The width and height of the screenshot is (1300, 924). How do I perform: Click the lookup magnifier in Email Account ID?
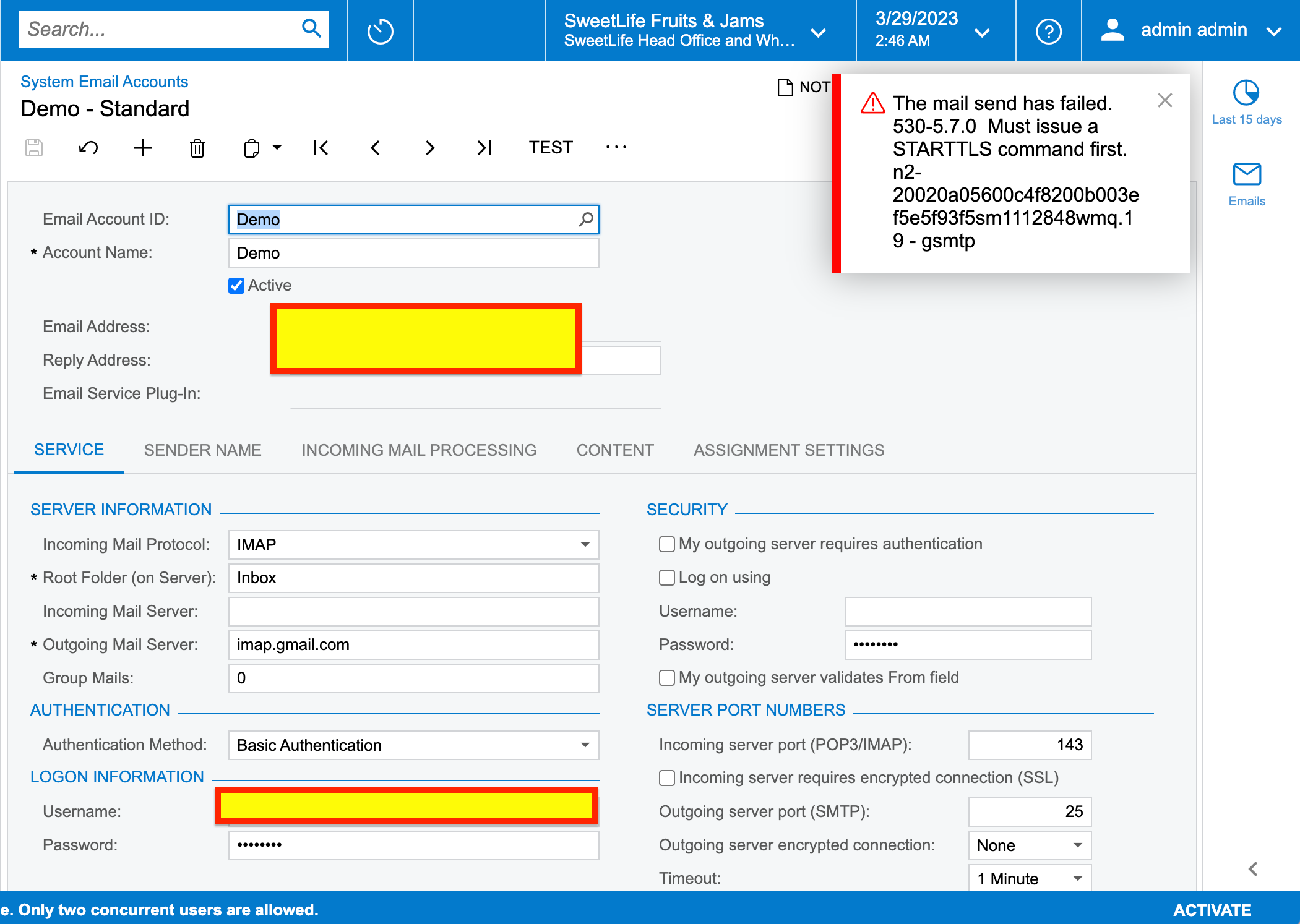pos(585,219)
